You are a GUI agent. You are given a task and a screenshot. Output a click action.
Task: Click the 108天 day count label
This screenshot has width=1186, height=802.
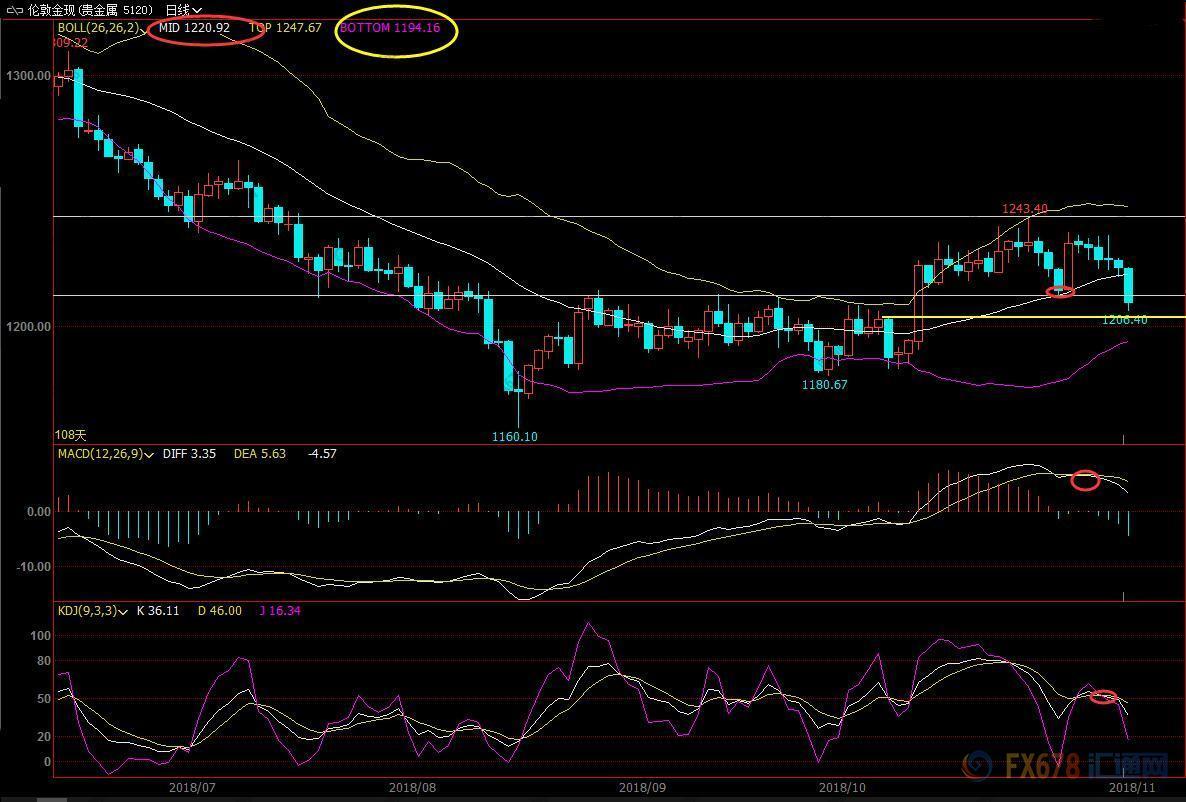[x=71, y=435]
